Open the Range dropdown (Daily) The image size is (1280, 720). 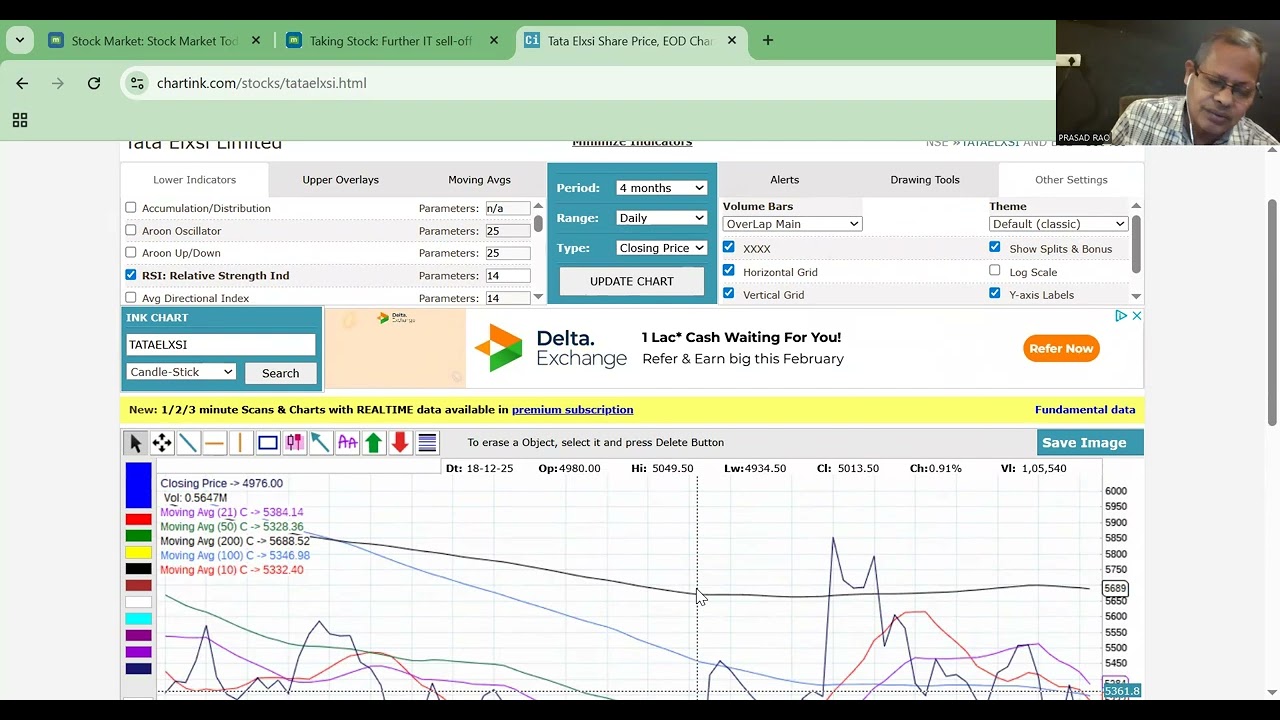click(x=661, y=218)
